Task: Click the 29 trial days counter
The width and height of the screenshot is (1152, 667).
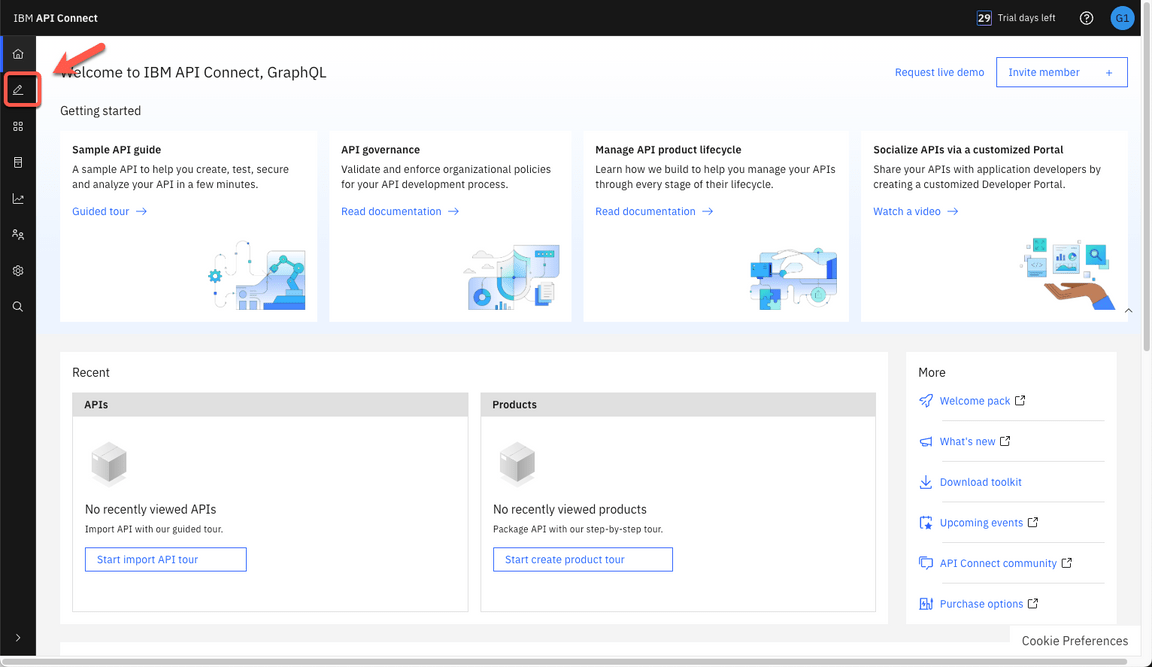Action: pyautogui.click(x=984, y=18)
